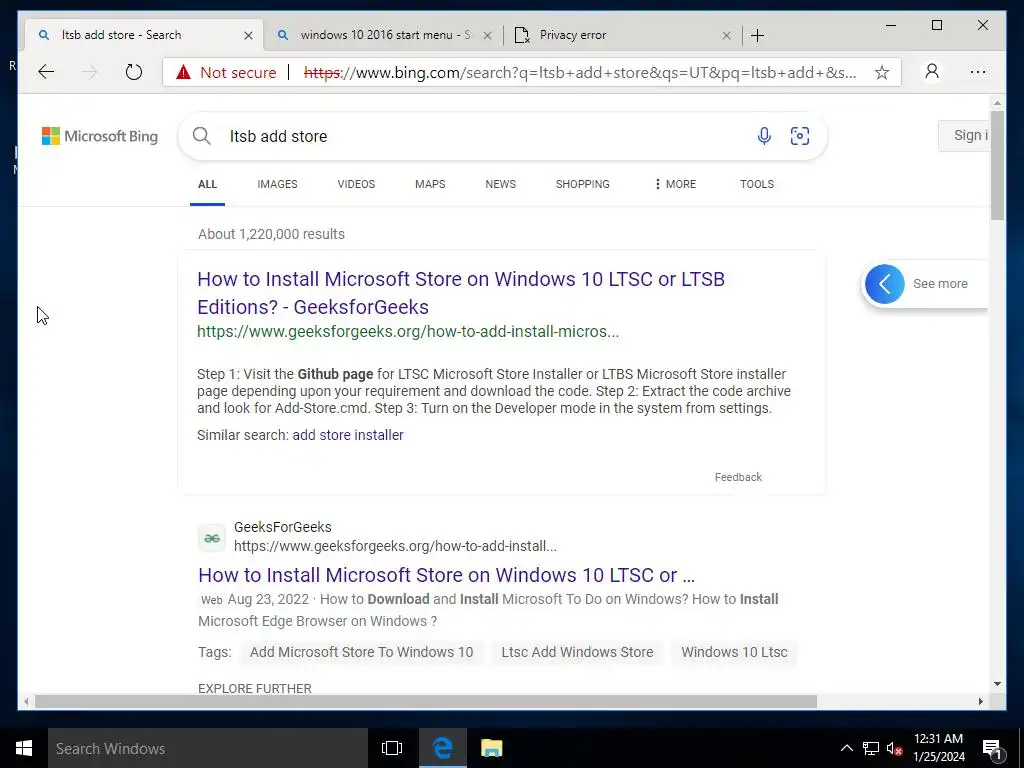Open the Windows Start menu
The height and width of the screenshot is (768, 1024).
pos(24,748)
